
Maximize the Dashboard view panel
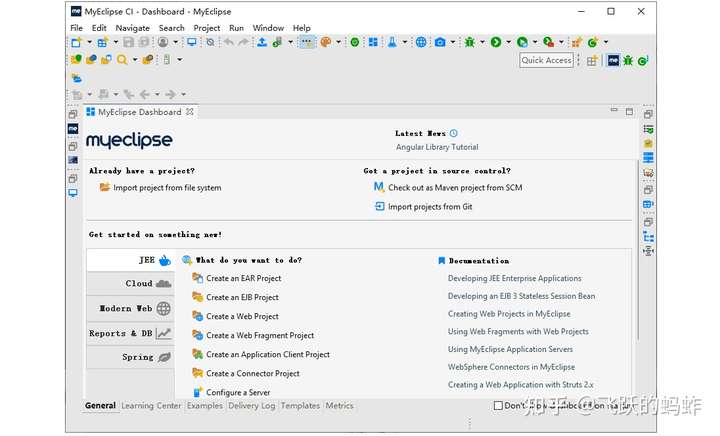point(629,112)
